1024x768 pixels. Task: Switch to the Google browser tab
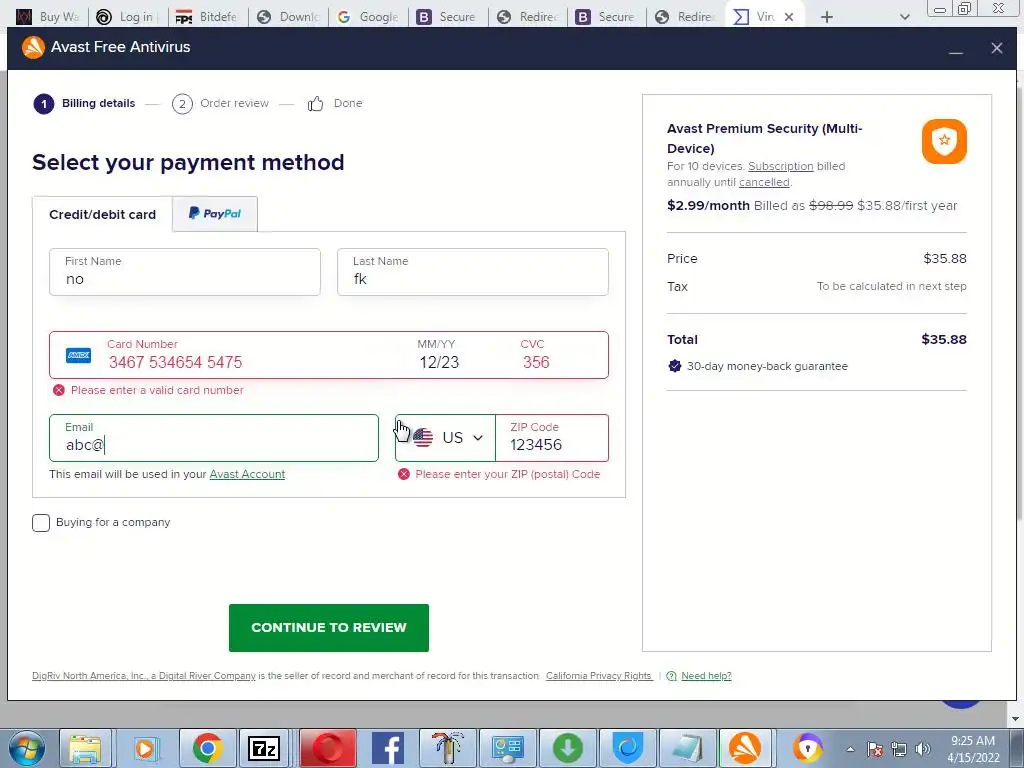click(367, 17)
